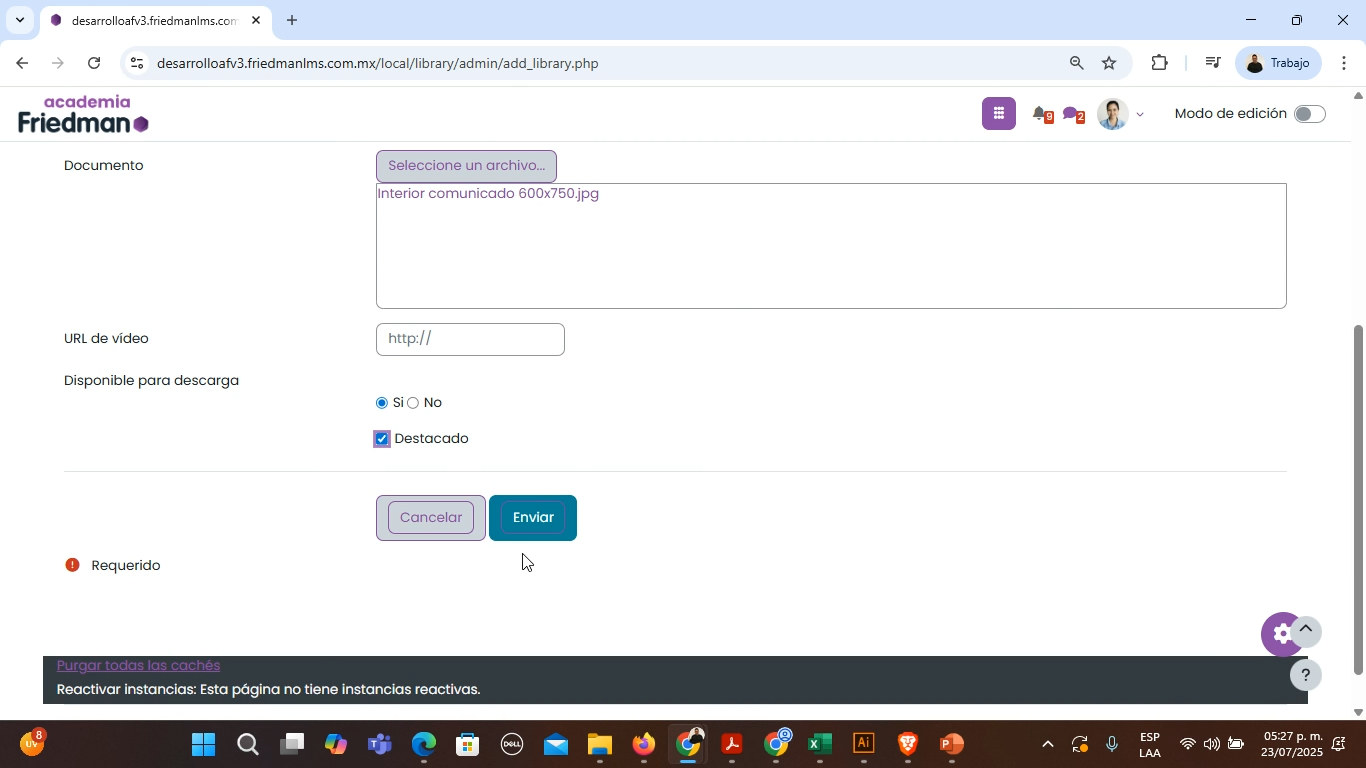Viewport: 1366px width, 768px height.
Task: Open Brave browser from taskbar
Action: click(907, 745)
